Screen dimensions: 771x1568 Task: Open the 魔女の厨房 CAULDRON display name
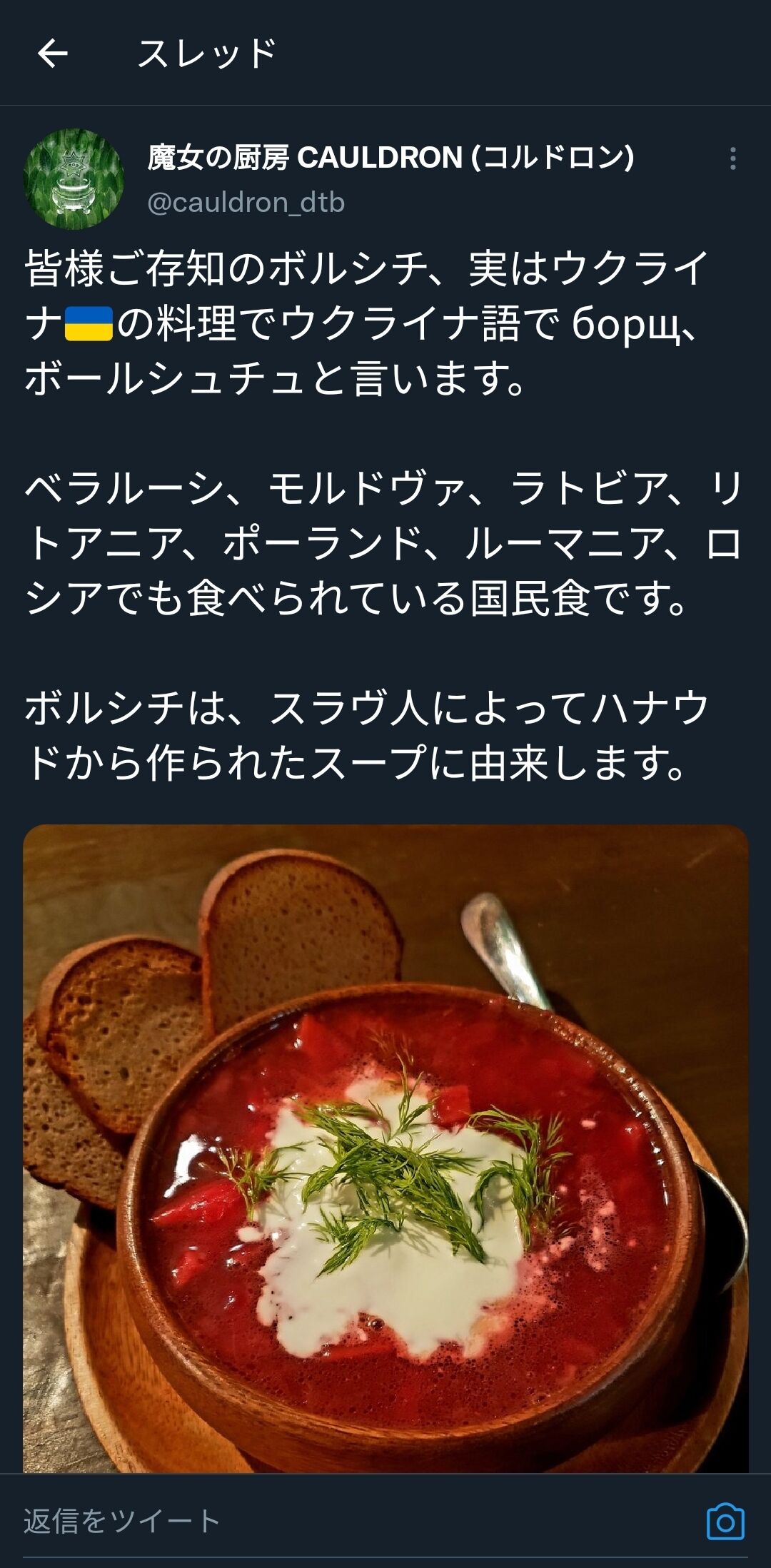(x=390, y=158)
